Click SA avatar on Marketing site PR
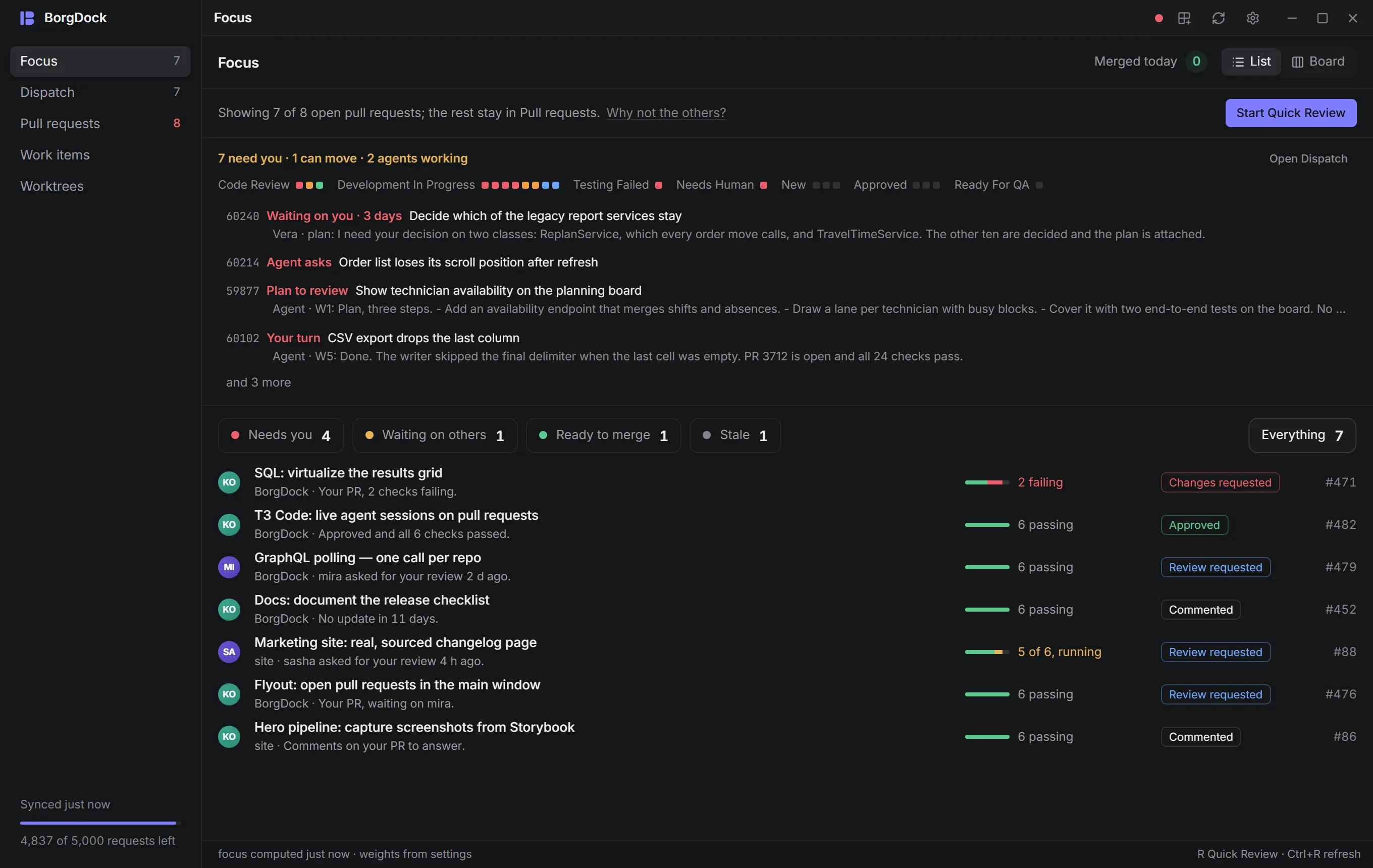This screenshot has height=868, width=1373. [x=229, y=652]
